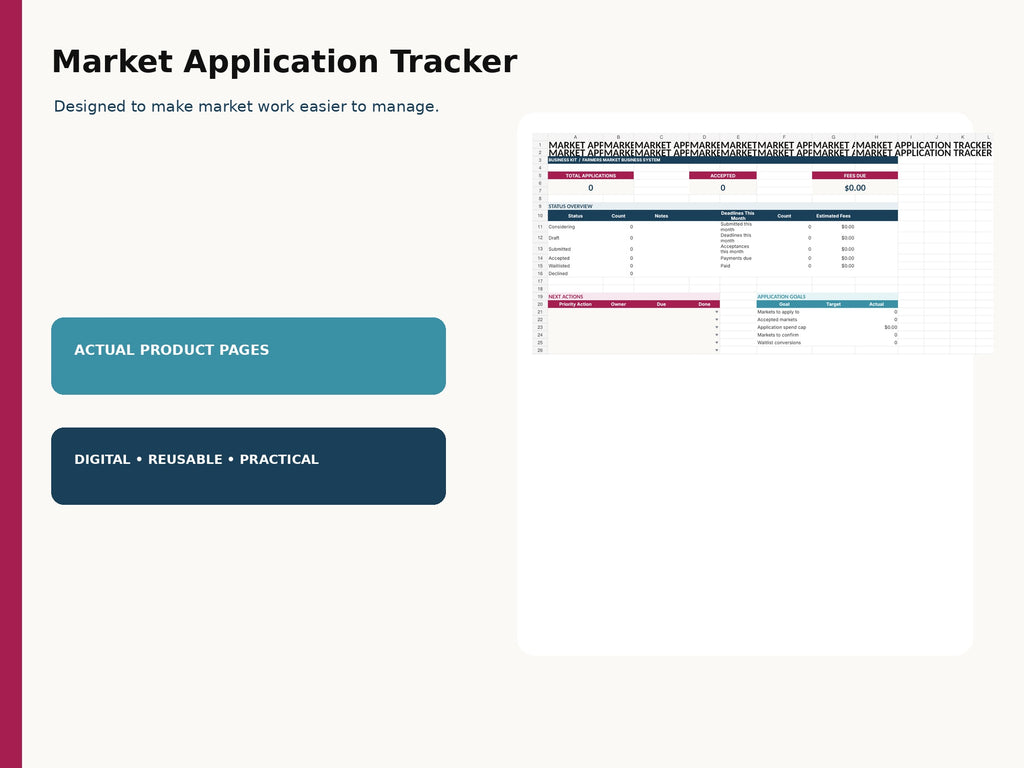1024x768 pixels.
Task: Select the Market Application Tracker heading
Action: (x=284, y=62)
